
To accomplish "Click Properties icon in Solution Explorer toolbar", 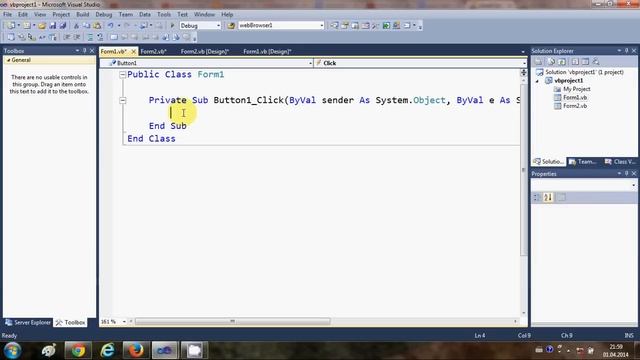I will point(538,62).
